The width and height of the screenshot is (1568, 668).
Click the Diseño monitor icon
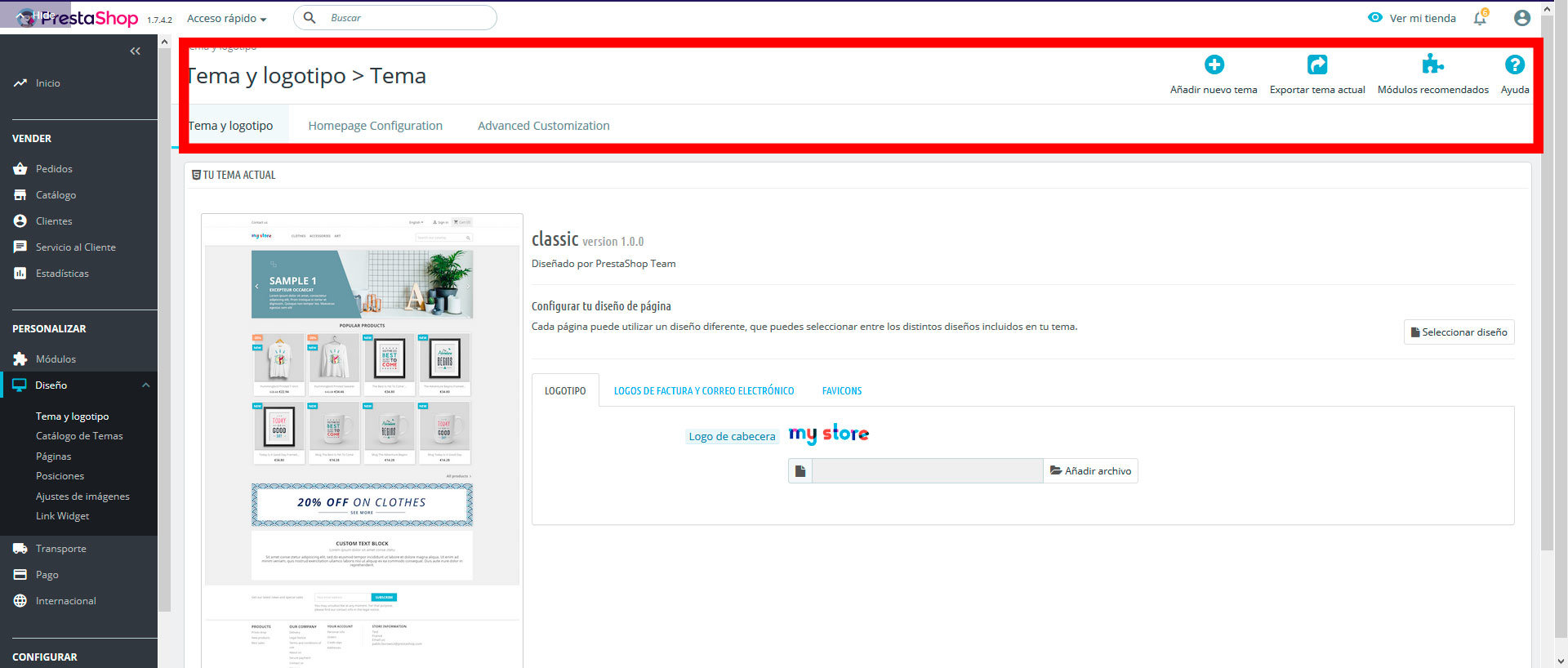pyautogui.click(x=20, y=385)
